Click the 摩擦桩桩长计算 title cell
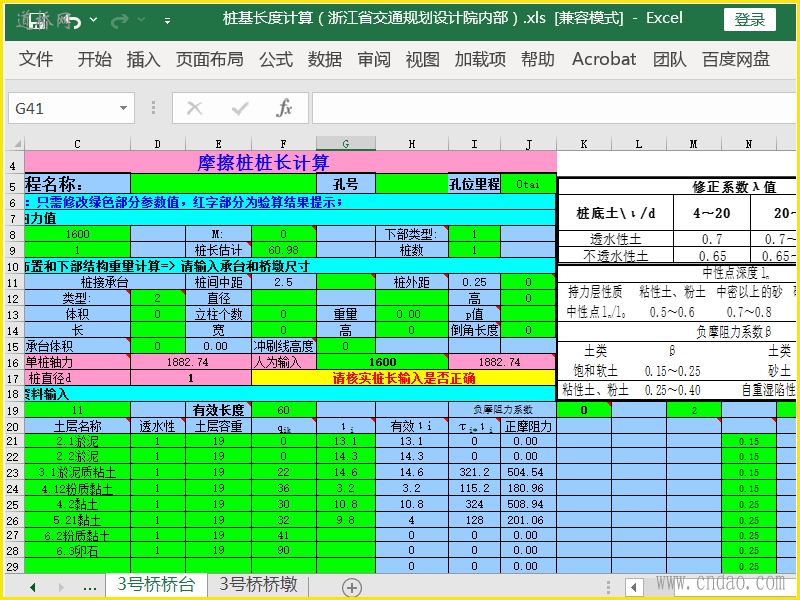This screenshot has width=800, height=600. pyautogui.click(x=290, y=163)
